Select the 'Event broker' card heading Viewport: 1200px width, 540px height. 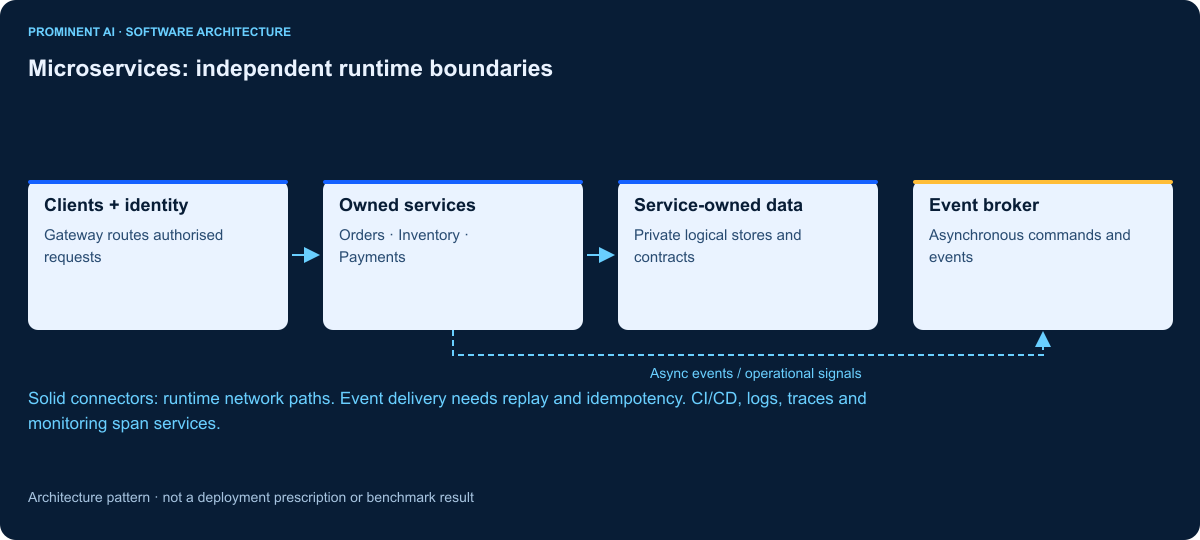pyautogui.click(x=984, y=205)
